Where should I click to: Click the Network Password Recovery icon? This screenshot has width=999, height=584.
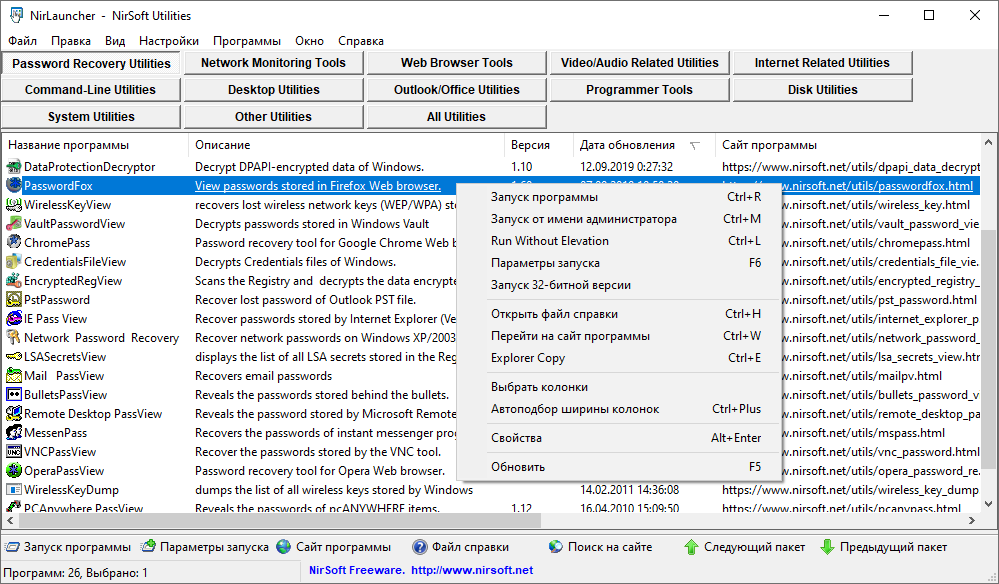[x=13, y=338]
